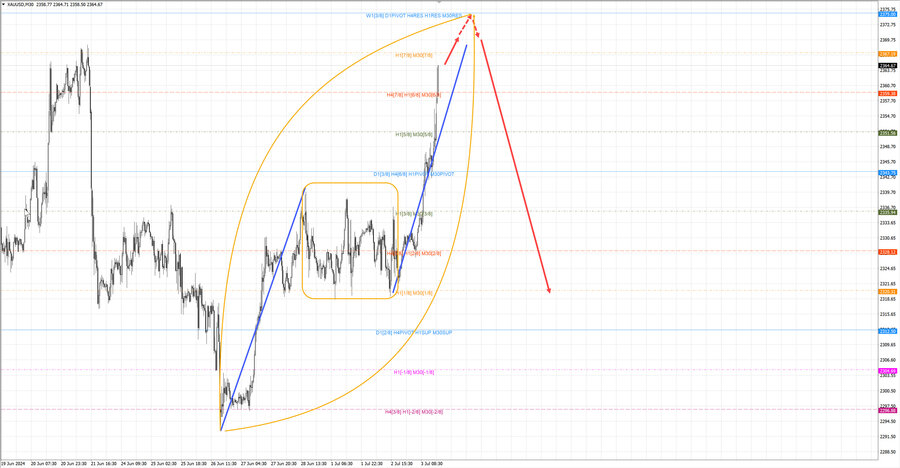Click the XAUUSD,M30 chart title text

18,5
